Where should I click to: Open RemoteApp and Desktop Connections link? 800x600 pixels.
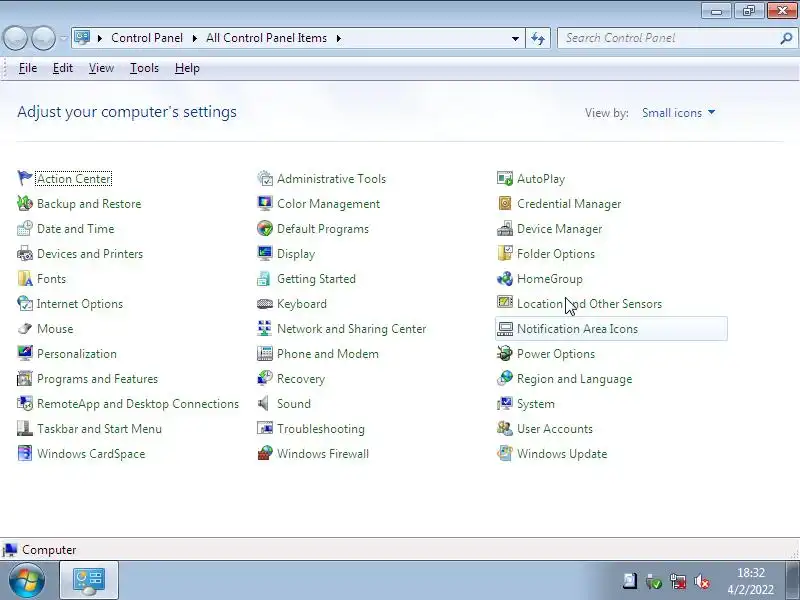[138, 404]
